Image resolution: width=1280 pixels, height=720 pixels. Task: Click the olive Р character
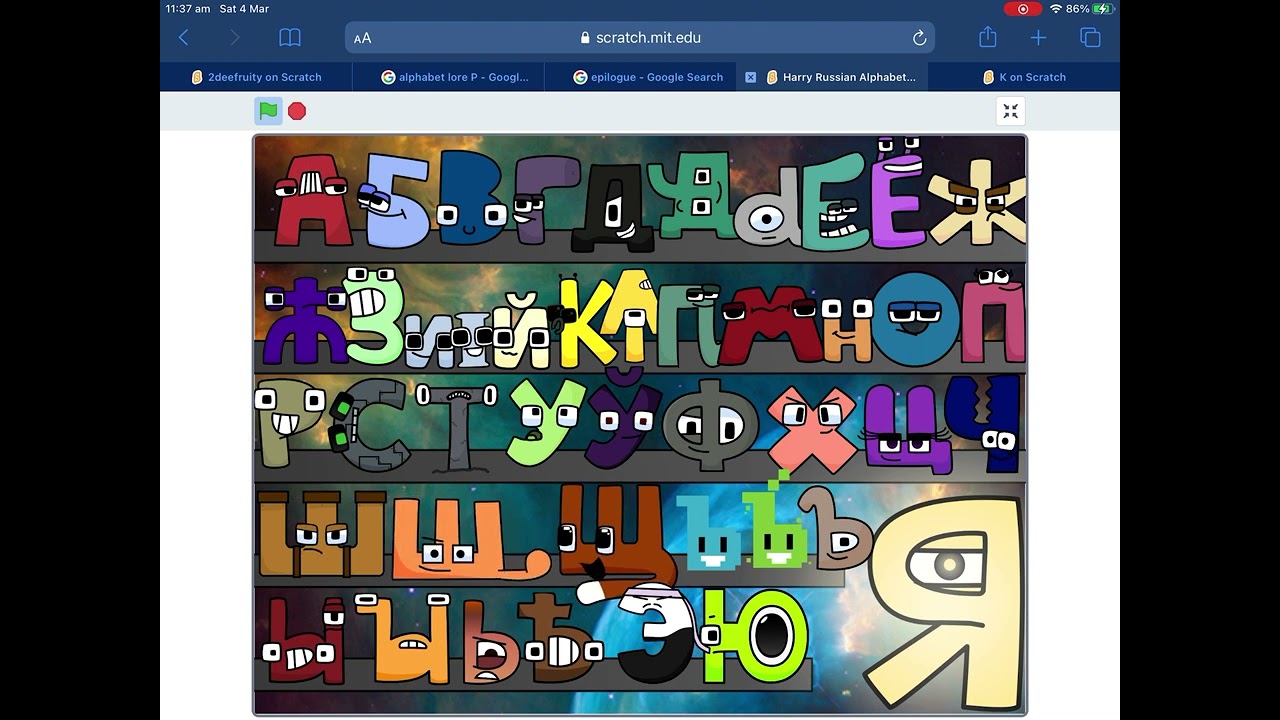pyautogui.click(x=290, y=425)
